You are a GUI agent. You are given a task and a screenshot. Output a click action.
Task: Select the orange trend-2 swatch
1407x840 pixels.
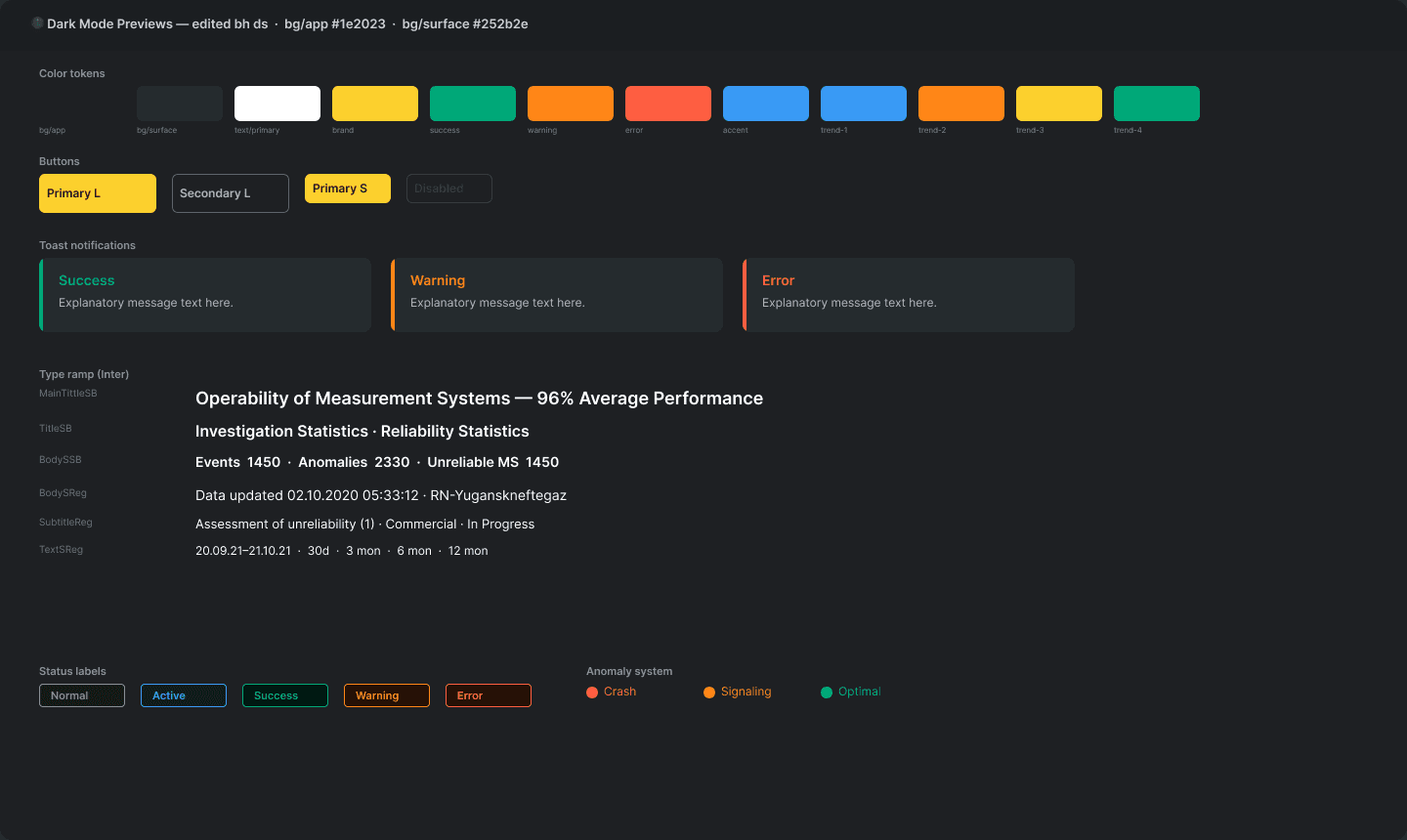[961, 104]
